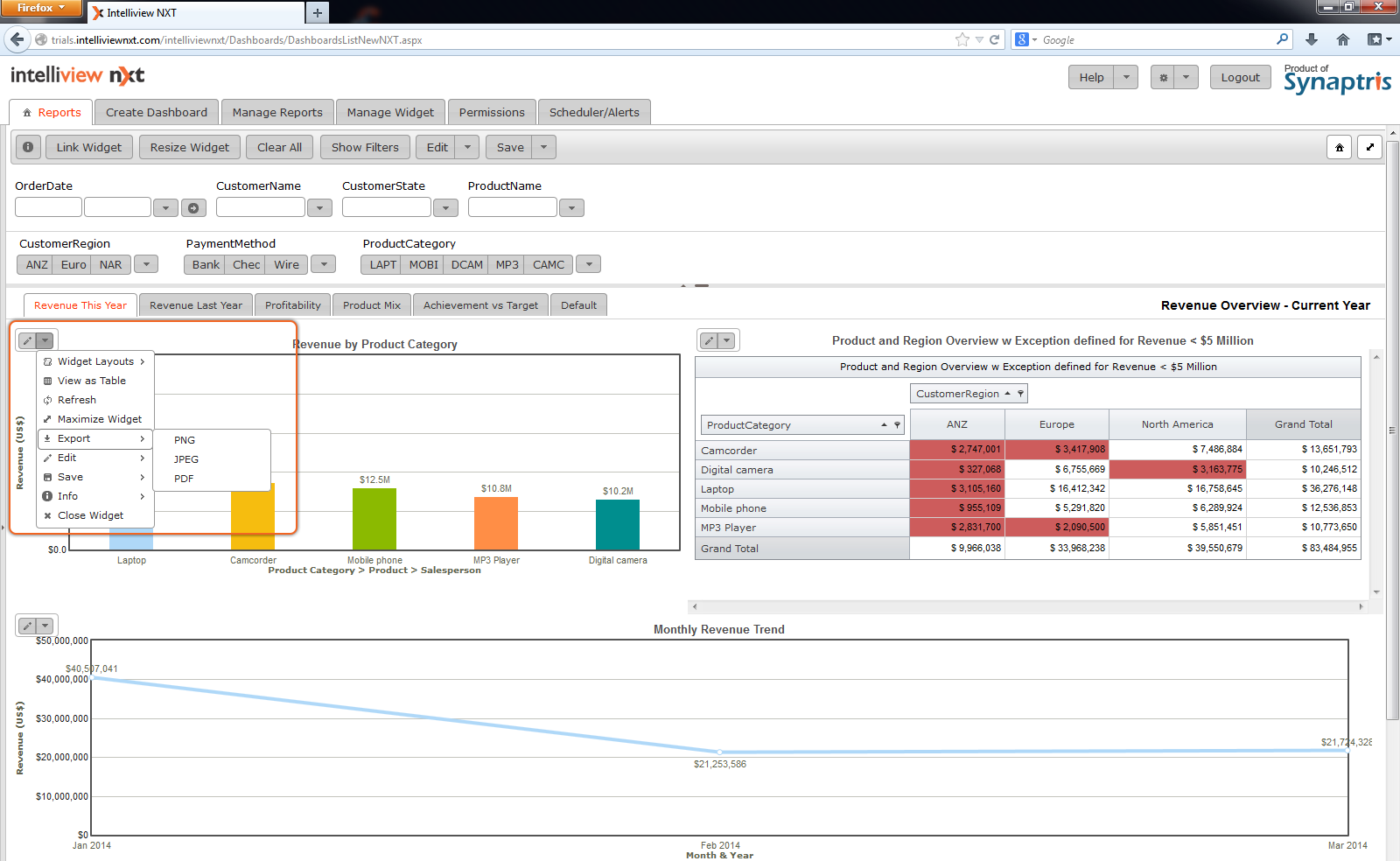Viewport: 1400px width, 861px height.
Task: Toggle the MP3 product category filter
Action: (507, 265)
